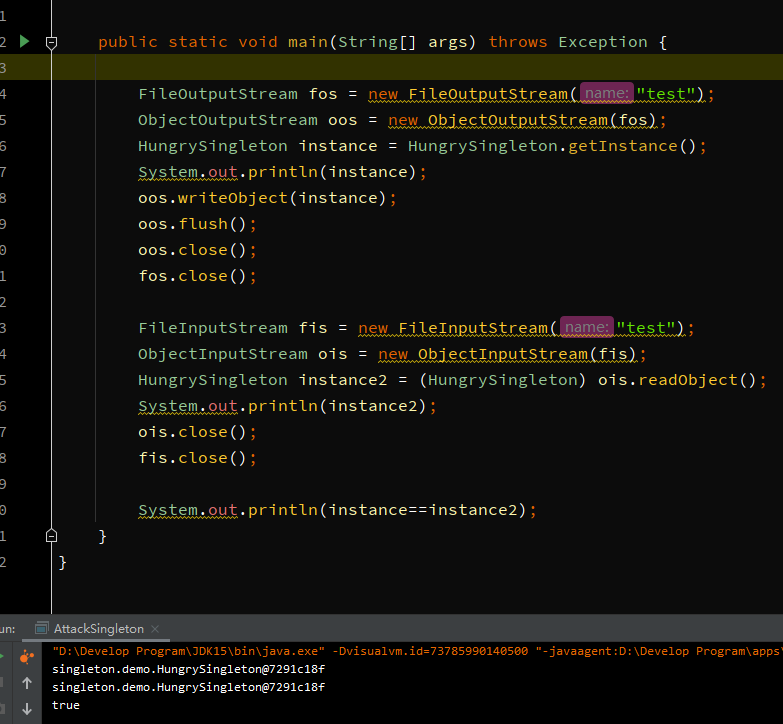
Task: Click the down arrow in run console
Action: 27,709
